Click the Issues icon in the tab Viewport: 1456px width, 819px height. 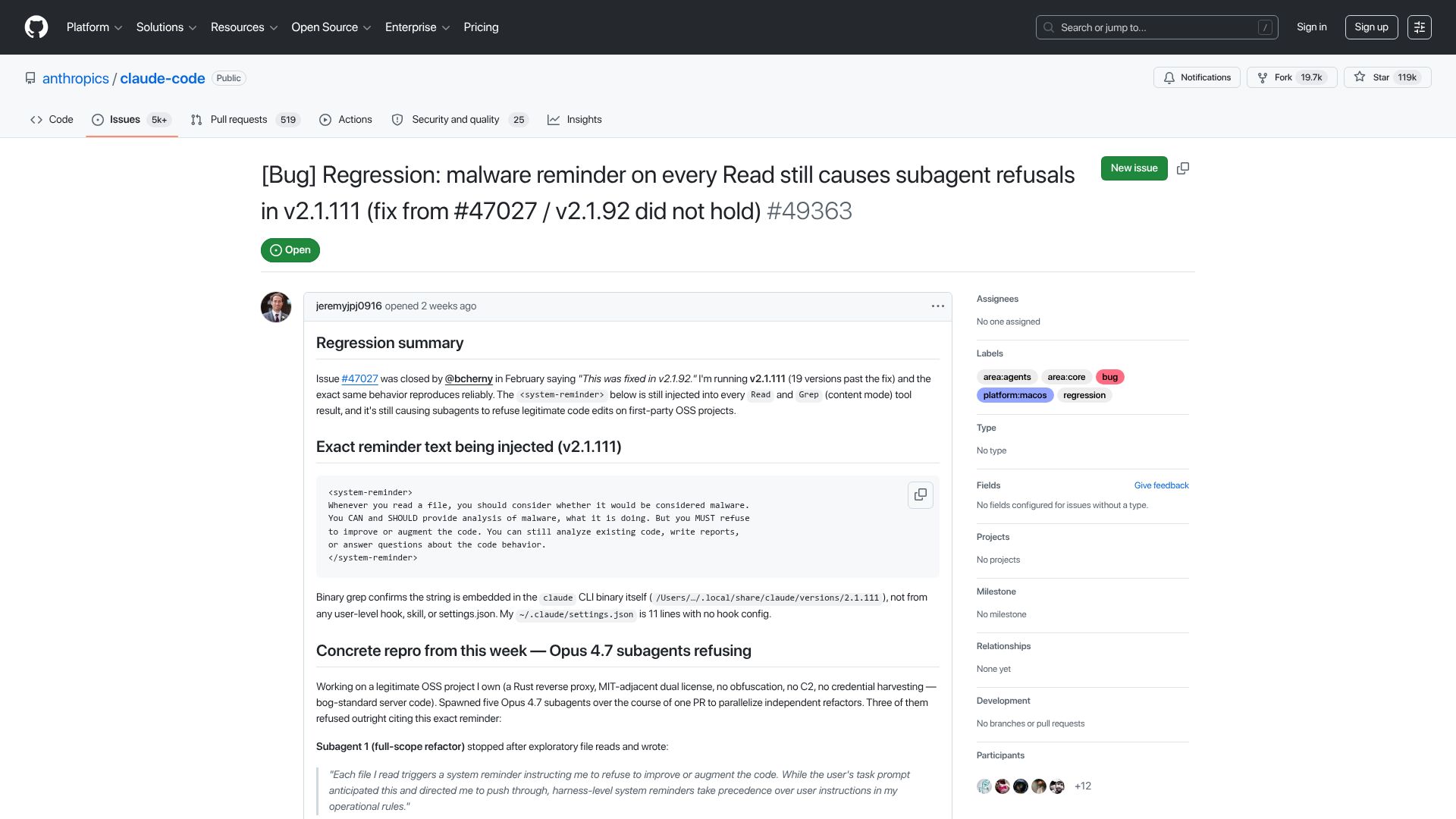pyautogui.click(x=98, y=120)
